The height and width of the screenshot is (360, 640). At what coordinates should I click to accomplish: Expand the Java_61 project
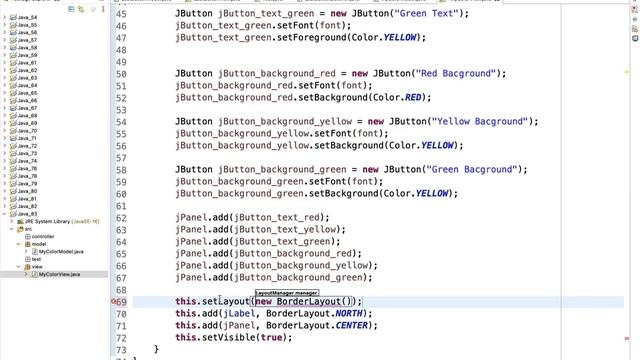coord(4,63)
